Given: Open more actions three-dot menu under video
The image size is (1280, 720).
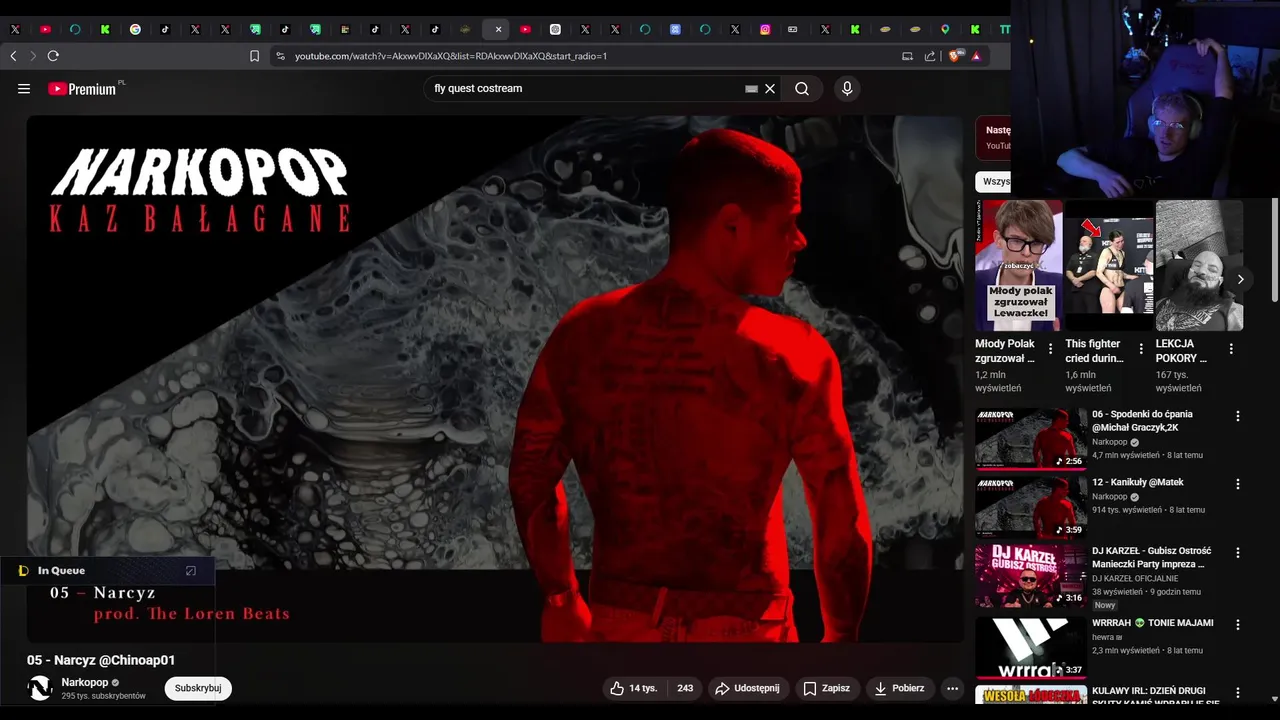Looking at the screenshot, I should [x=952, y=688].
